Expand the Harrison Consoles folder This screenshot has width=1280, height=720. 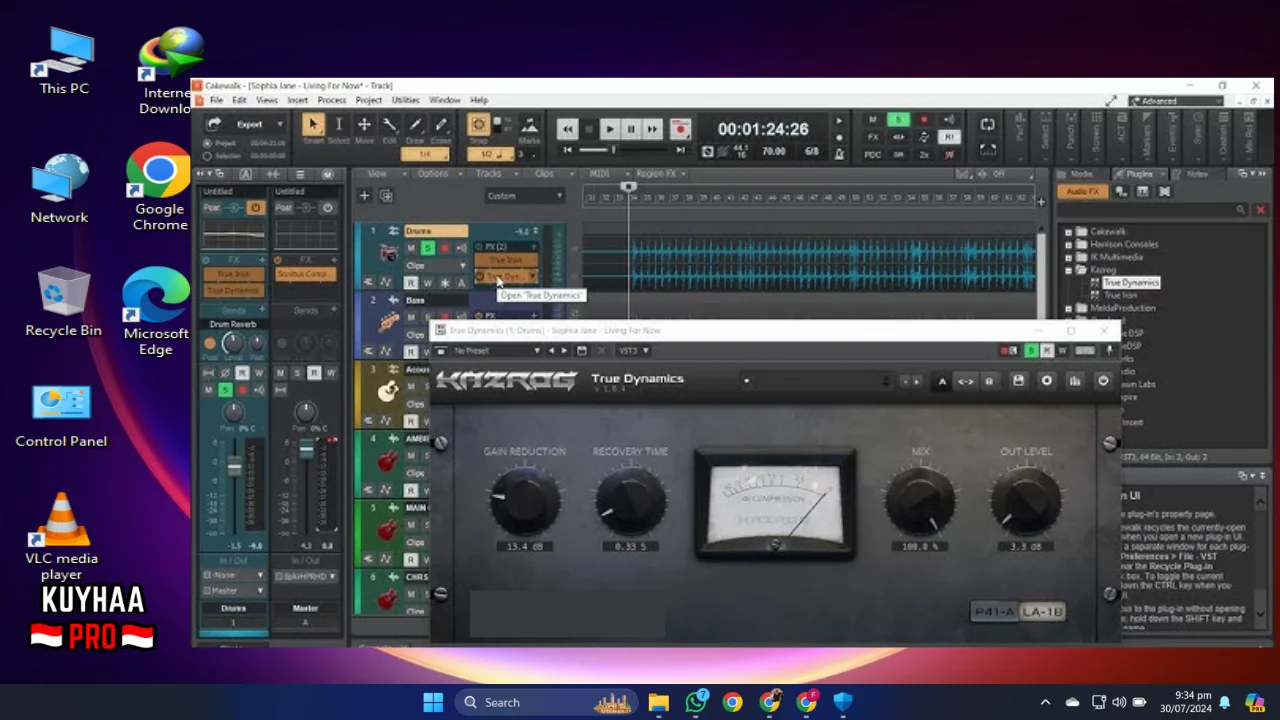click(x=1068, y=245)
